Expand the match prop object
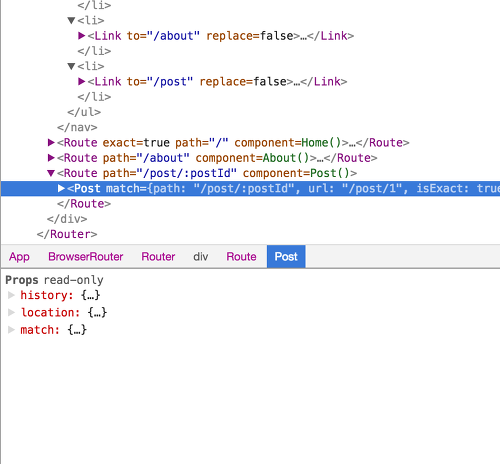Viewport: 500px width, 464px height. 11,330
